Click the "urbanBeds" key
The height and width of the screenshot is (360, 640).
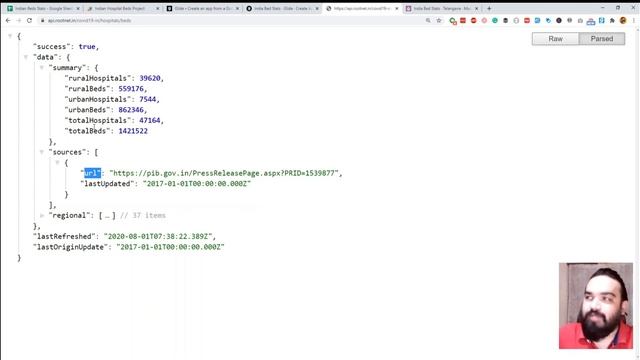[x=87, y=110]
